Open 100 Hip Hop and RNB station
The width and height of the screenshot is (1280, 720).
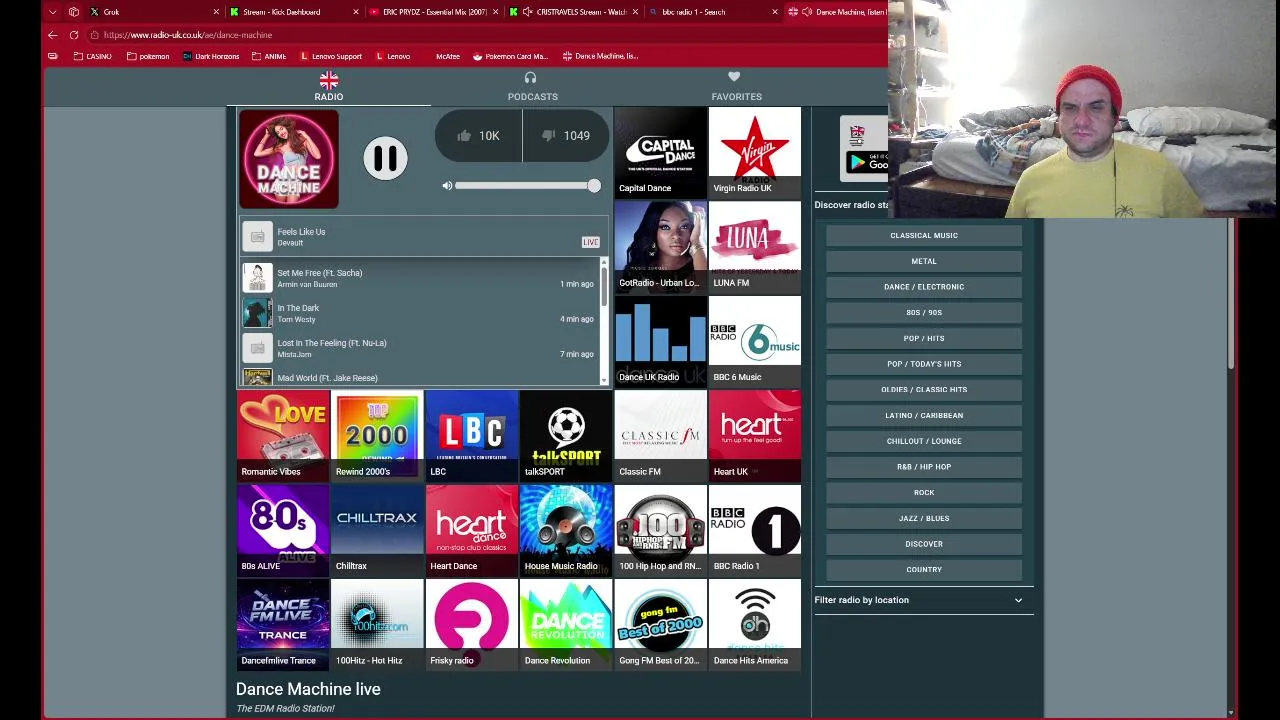pyautogui.click(x=660, y=530)
